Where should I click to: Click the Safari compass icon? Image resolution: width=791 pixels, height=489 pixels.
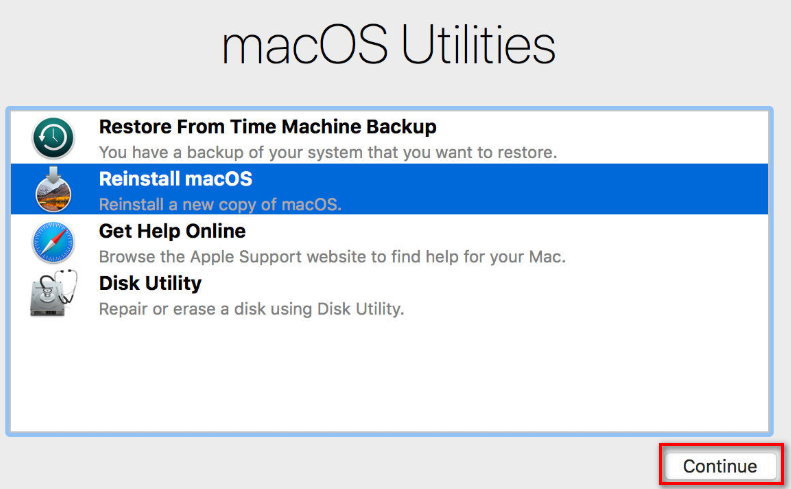click(x=53, y=242)
